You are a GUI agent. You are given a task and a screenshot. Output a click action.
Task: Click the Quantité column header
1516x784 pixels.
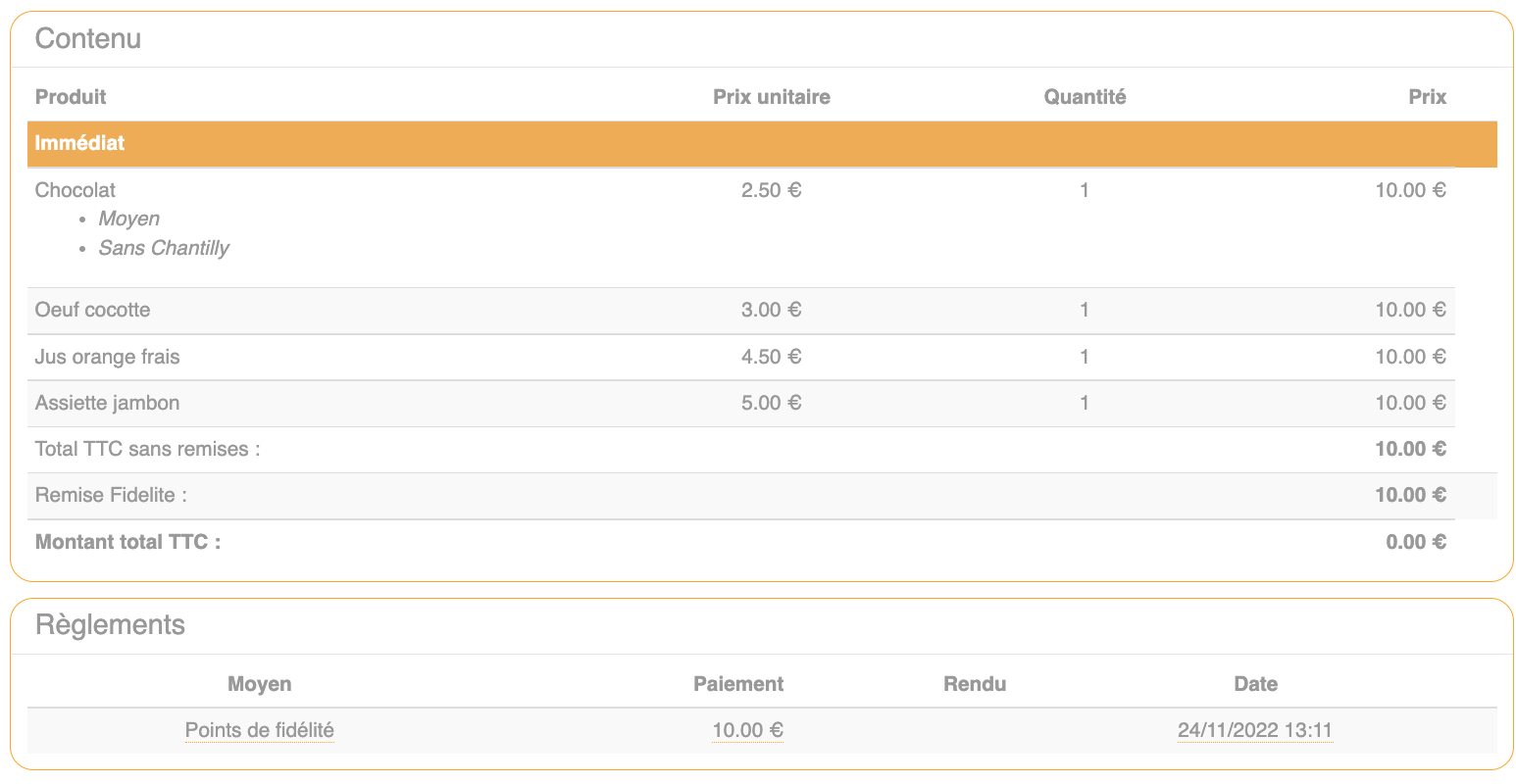pos(1084,97)
